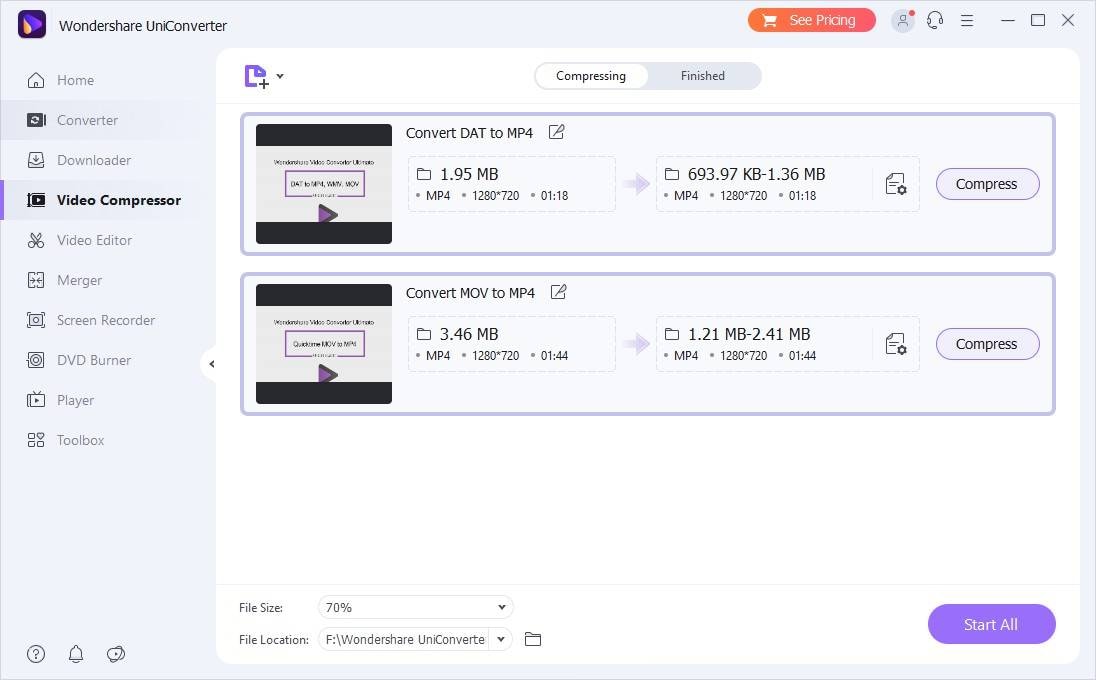Open the hamburger menu icon

pos(967,21)
